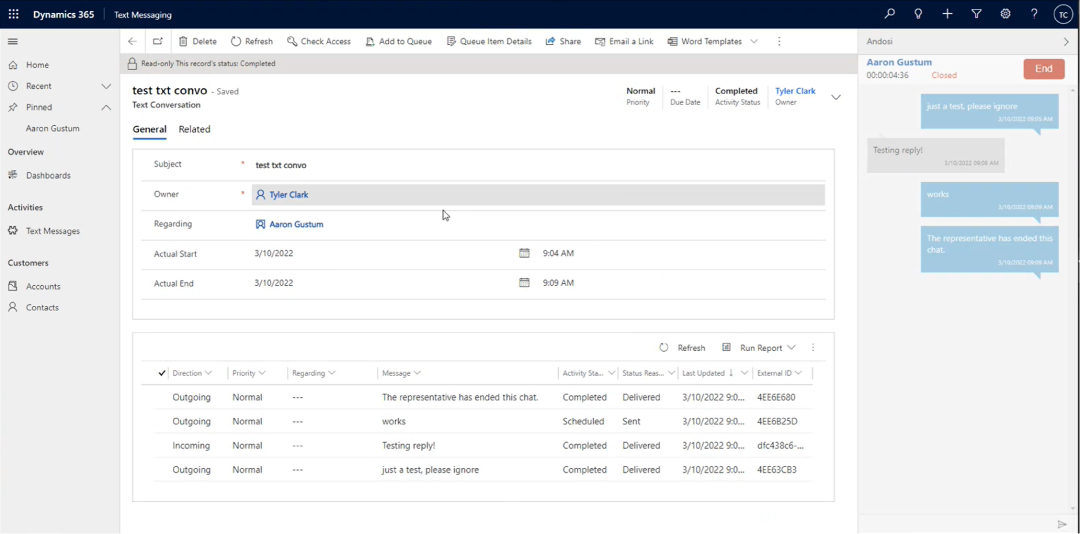Click the back arrow in command bar
Screen dimensions: 1080x534
[132, 42]
